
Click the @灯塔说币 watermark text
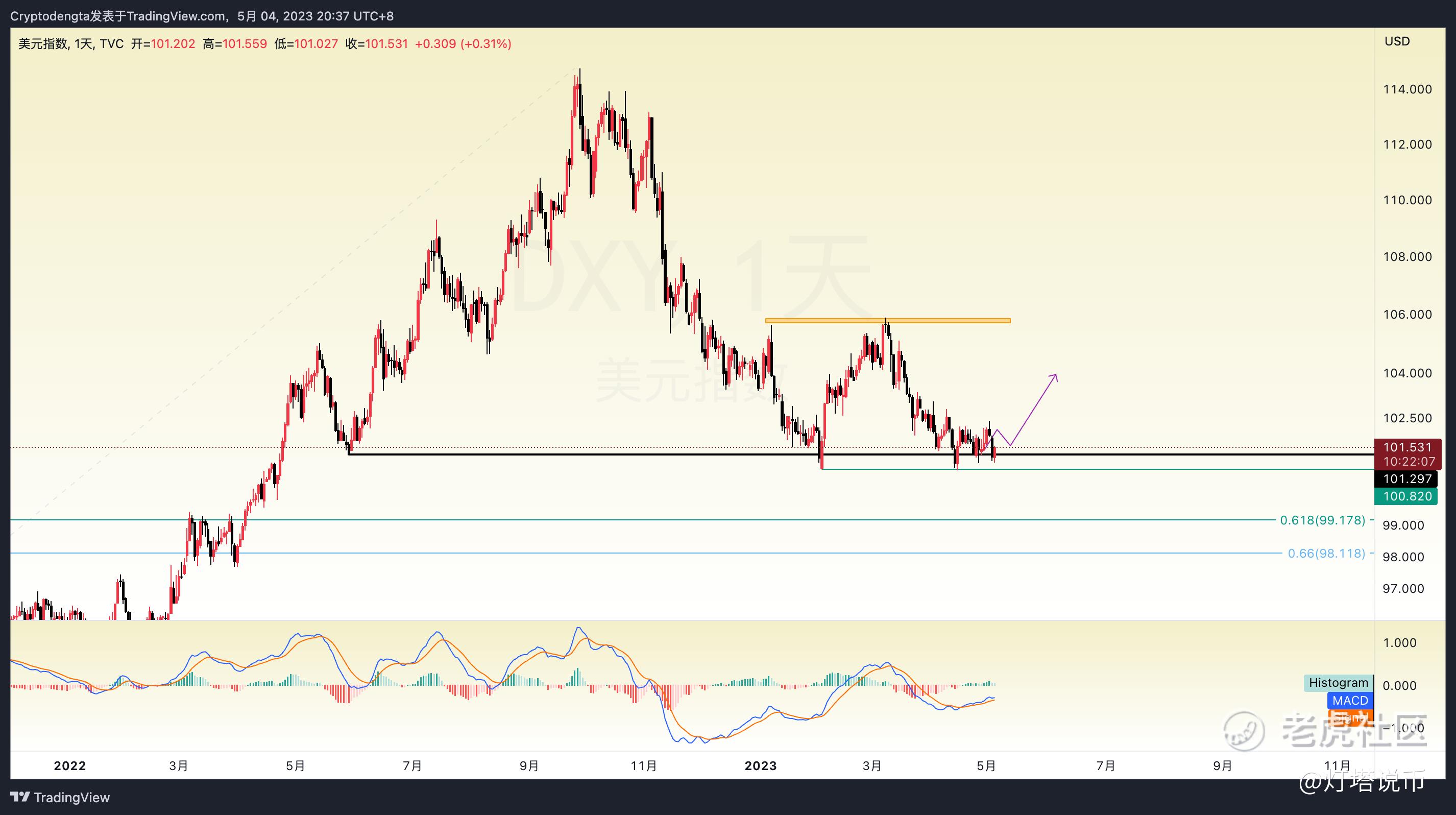point(1361,781)
